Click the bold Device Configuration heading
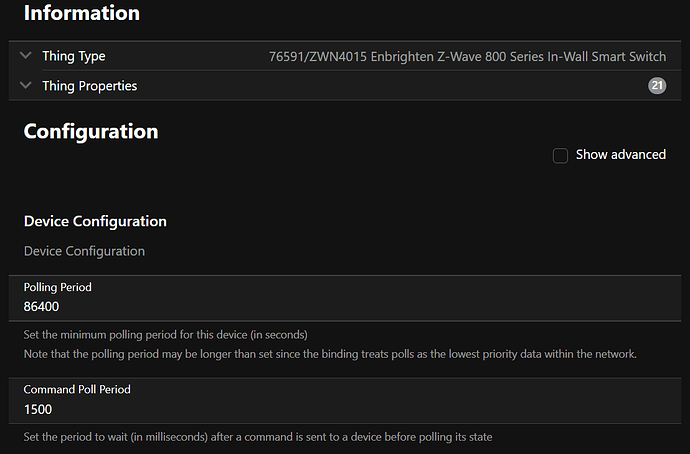 95,221
